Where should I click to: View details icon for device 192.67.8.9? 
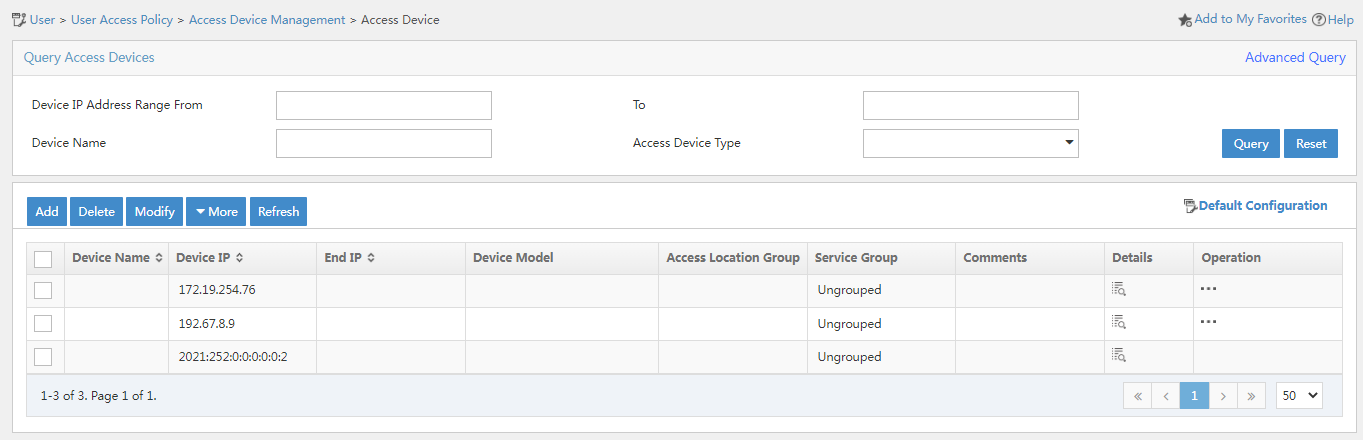[x=1119, y=323]
